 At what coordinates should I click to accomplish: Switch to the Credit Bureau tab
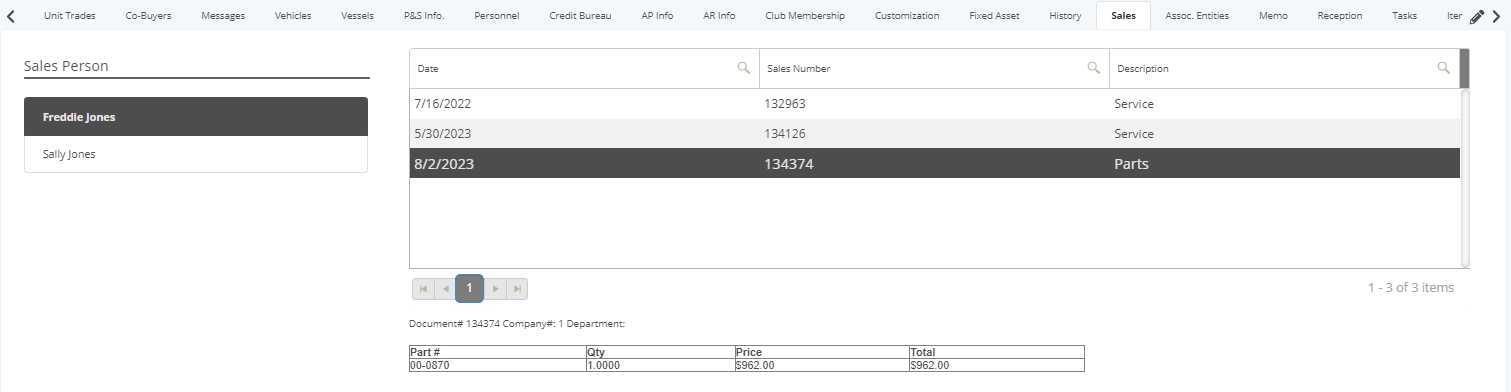(580, 16)
